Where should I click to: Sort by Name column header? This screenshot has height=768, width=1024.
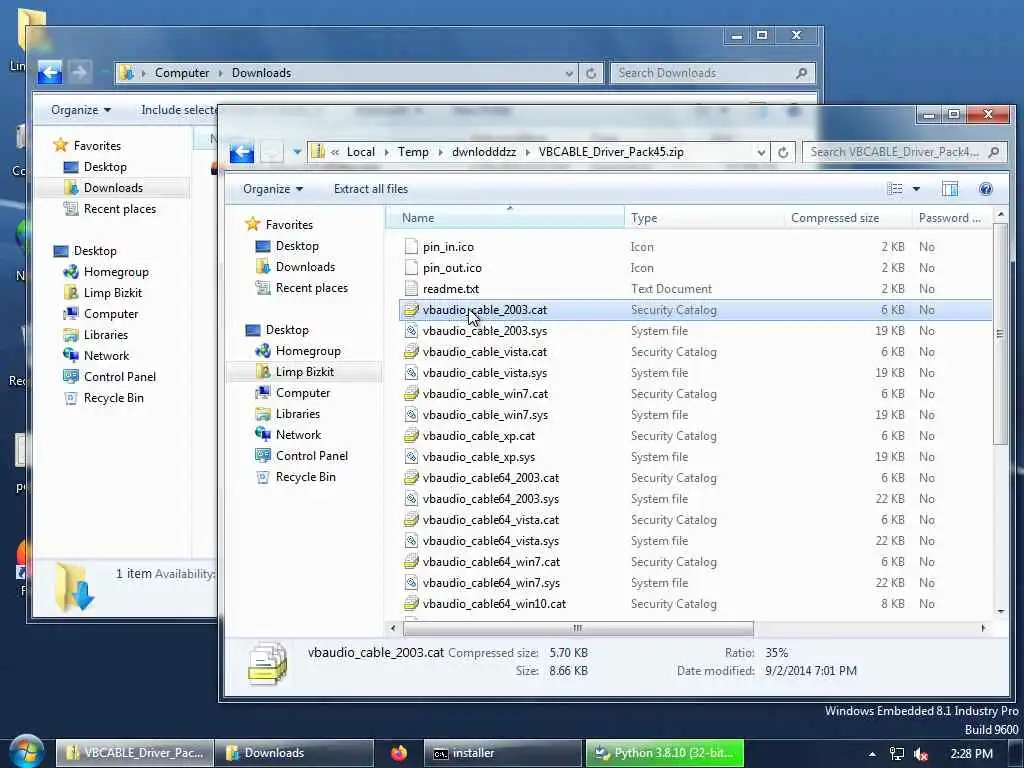[x=505, y=217]
